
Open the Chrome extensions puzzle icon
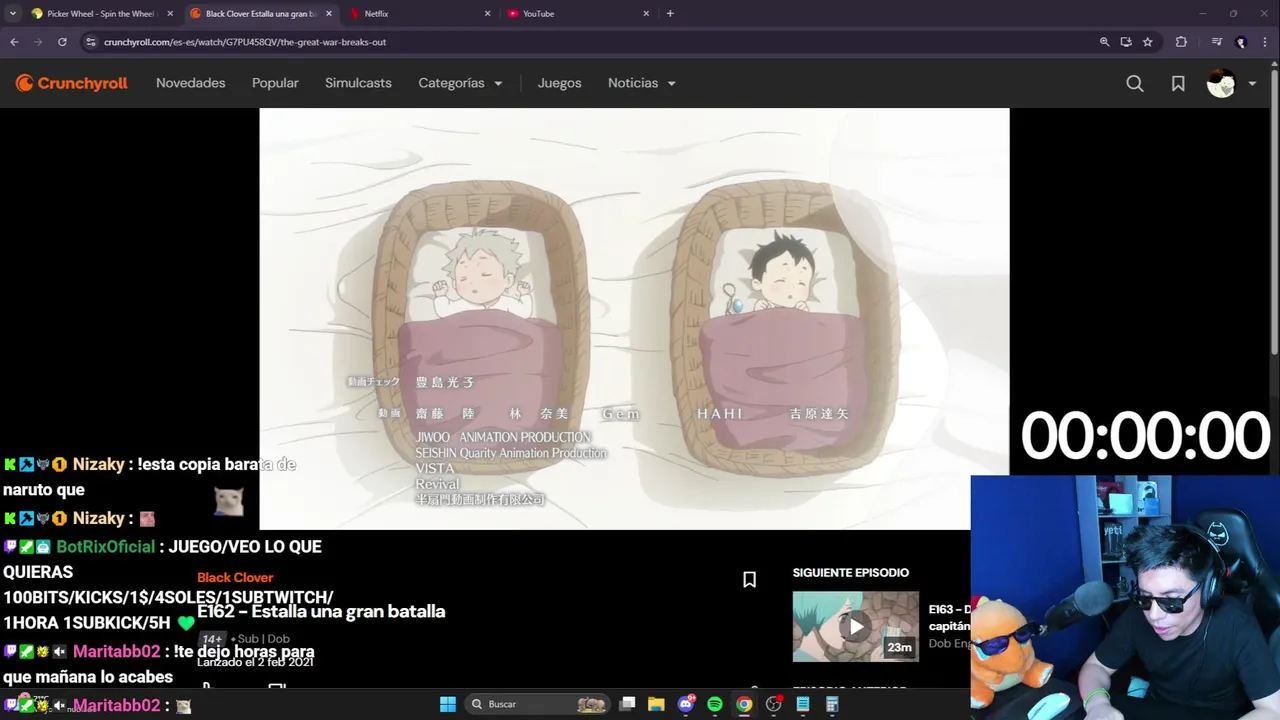pyautogui.click(x=1181, y=42)
